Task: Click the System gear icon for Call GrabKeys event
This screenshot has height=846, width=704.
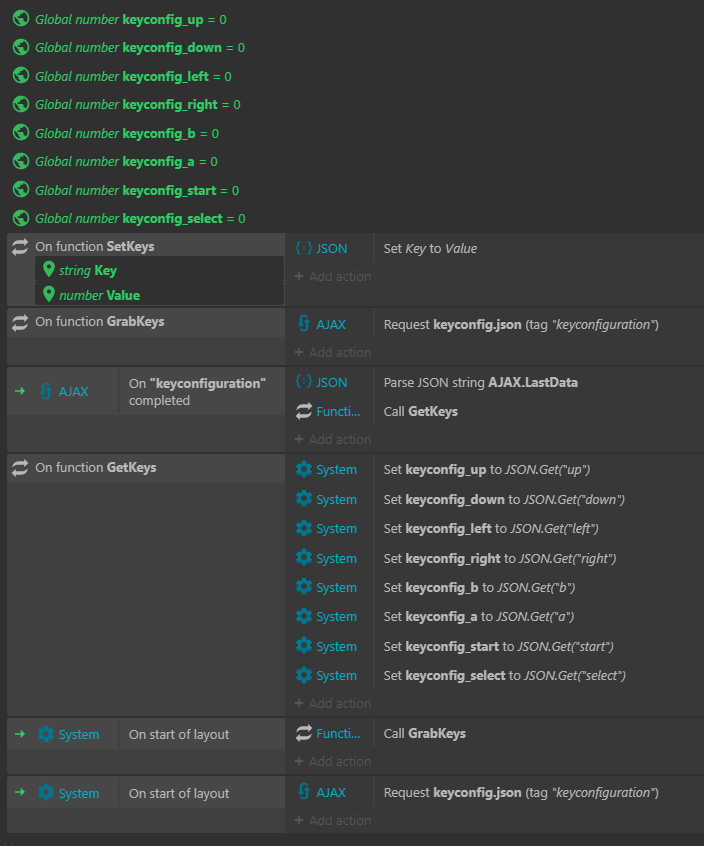Action: tap(46, 734)
